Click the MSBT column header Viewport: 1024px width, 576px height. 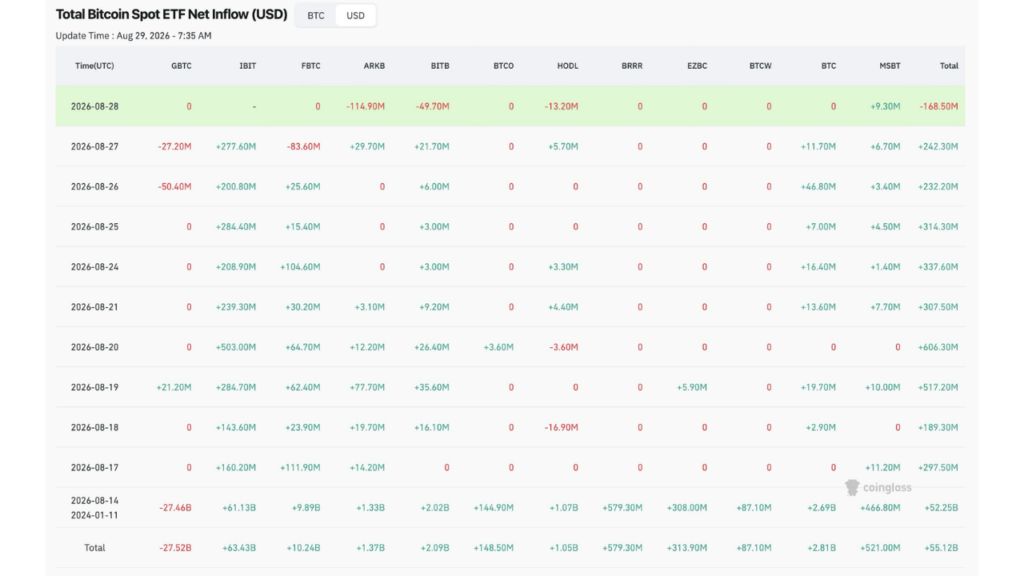pyautogui.click(x=889, y=66)
